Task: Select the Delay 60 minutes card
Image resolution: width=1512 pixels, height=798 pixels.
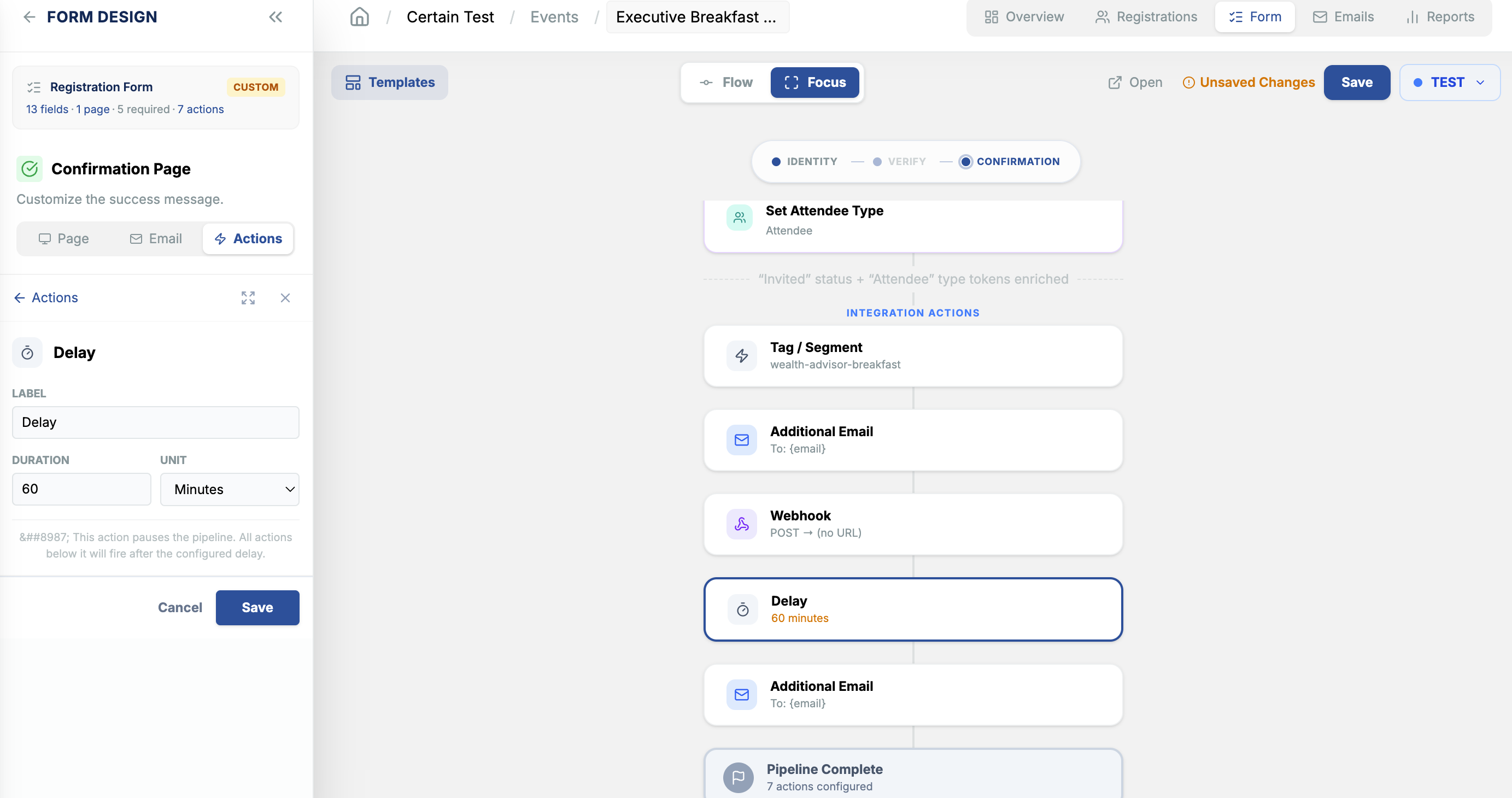Action: (x=913, y=609)
